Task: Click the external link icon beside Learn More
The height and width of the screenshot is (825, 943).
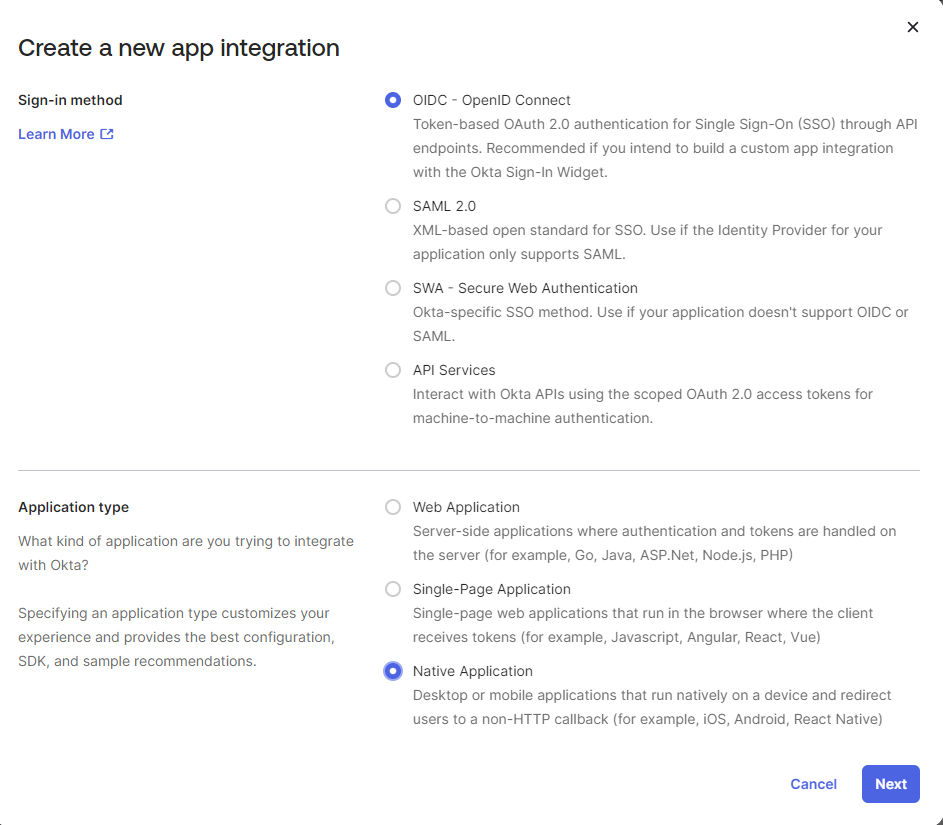Action: [x=107, y=134]
